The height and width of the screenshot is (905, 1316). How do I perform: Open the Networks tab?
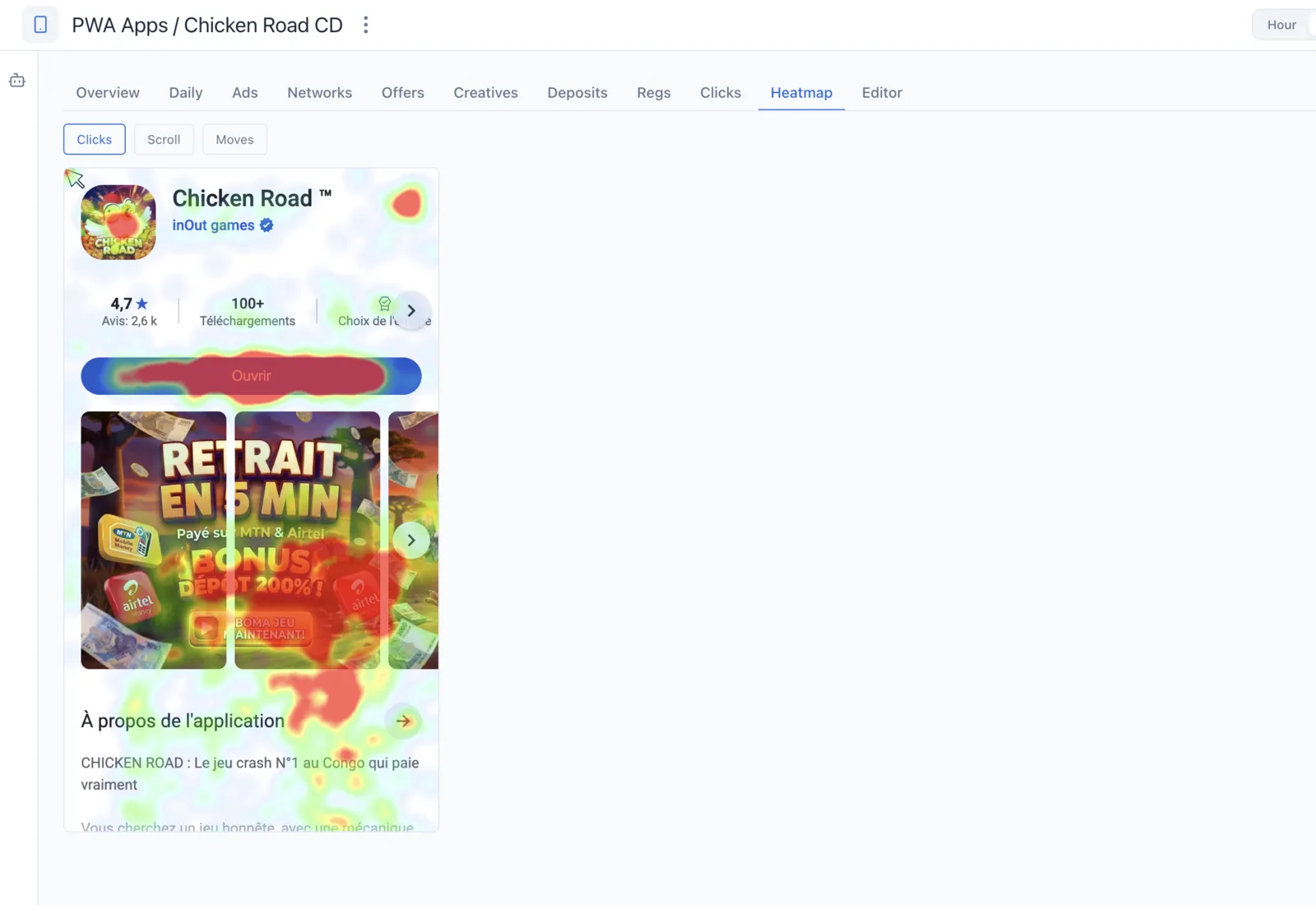pos(320,93)
